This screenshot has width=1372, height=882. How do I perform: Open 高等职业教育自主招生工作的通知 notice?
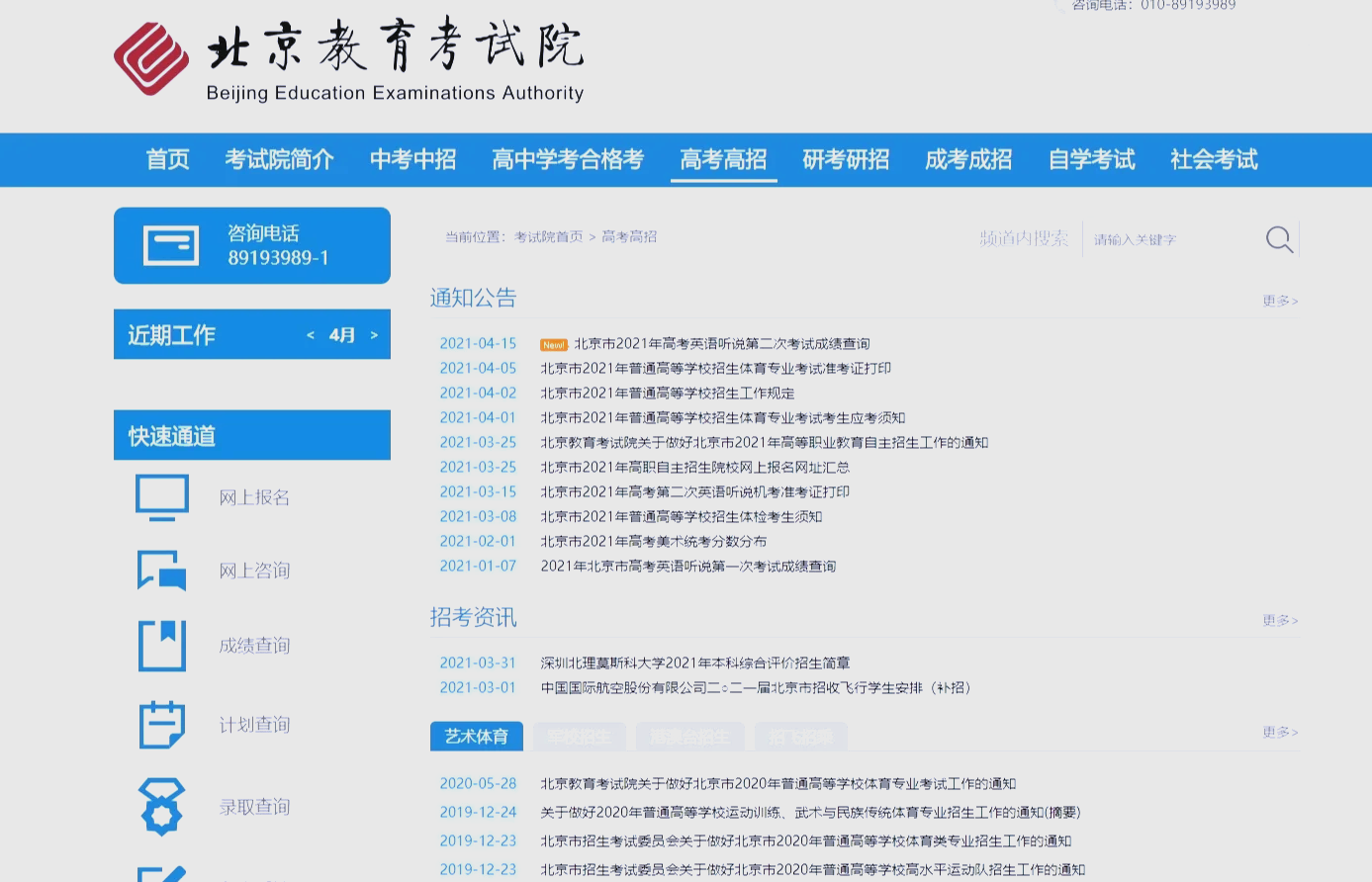pyautogui.click(x=764, y=443)
